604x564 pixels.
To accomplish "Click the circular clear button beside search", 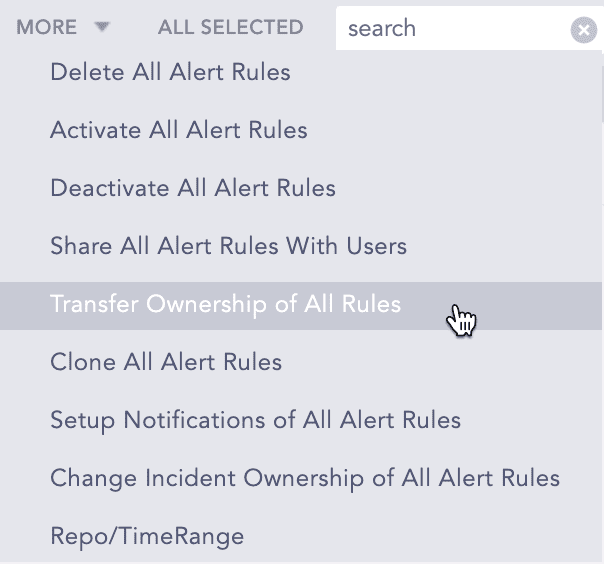I will [583, 30].
